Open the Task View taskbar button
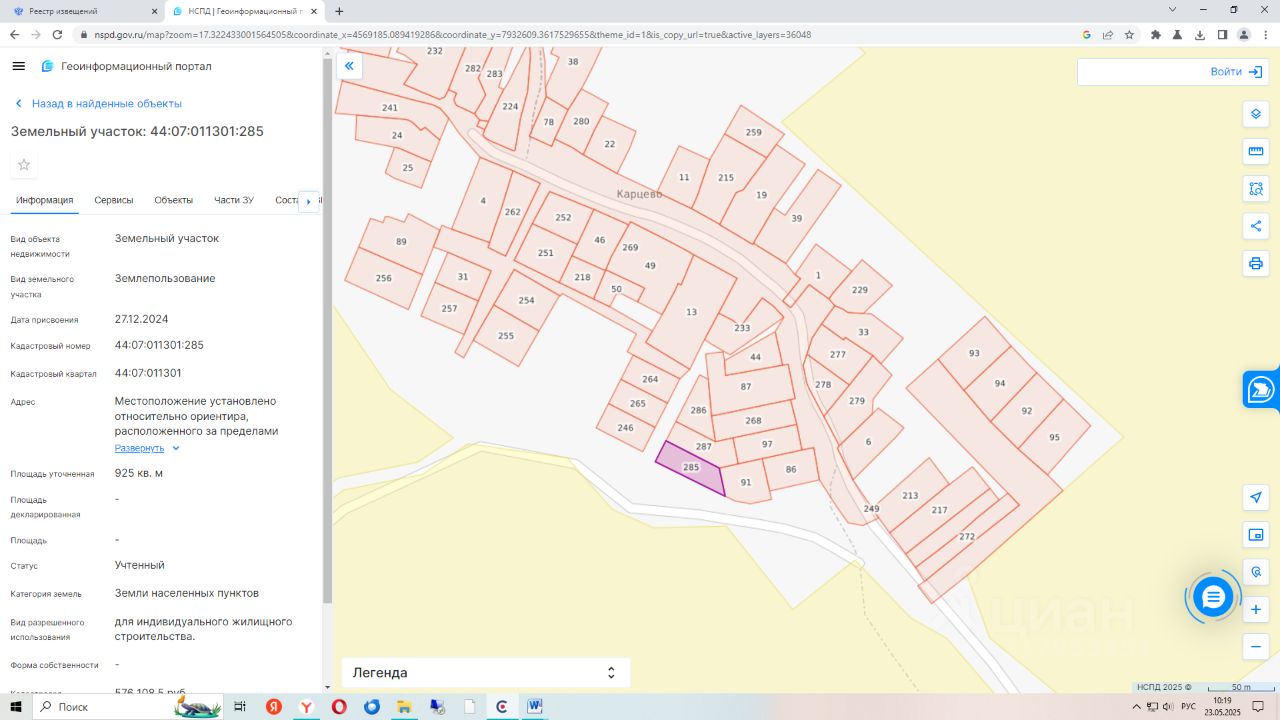Viewport: 1280px width, 720px height. (x=240, y=706)
